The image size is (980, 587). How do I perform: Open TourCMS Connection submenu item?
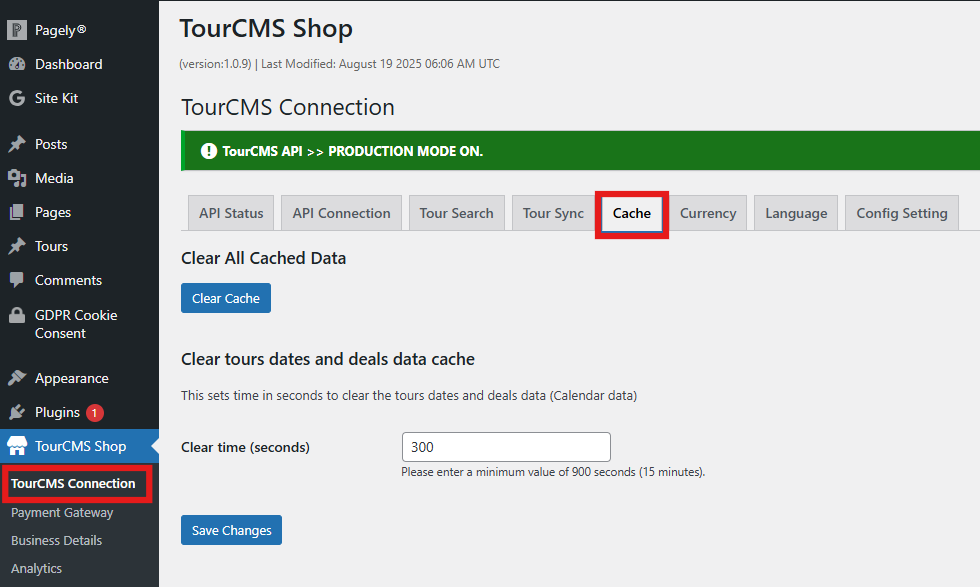pyautogui.click(x=73, y=483)
